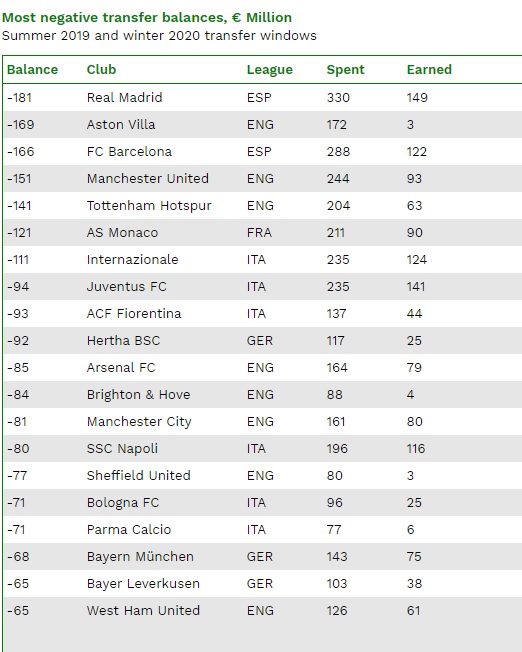522x652 pixels.
Task: Select the West Ham United club name
Action: click(143, 610)
